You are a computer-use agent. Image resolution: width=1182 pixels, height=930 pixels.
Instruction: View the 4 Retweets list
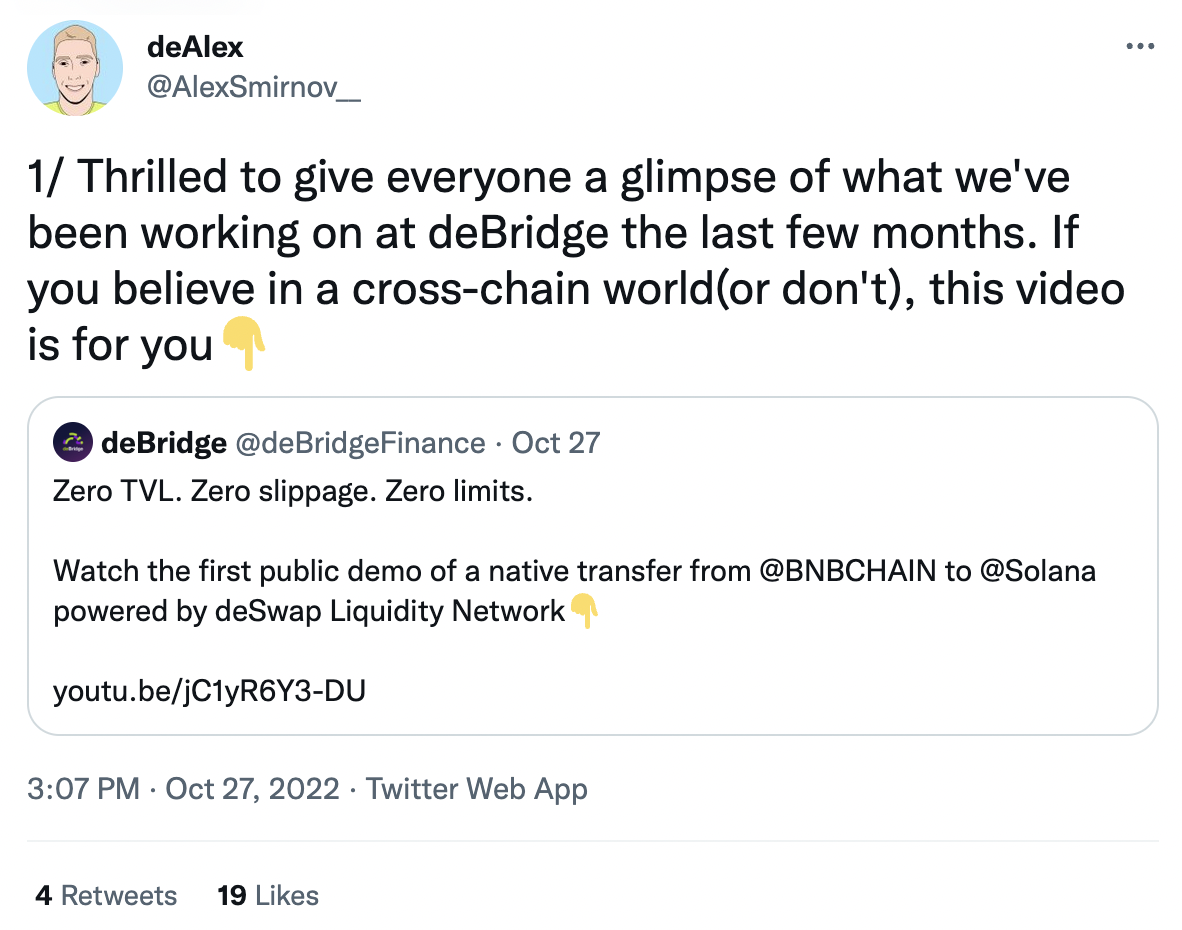[106, 895]
